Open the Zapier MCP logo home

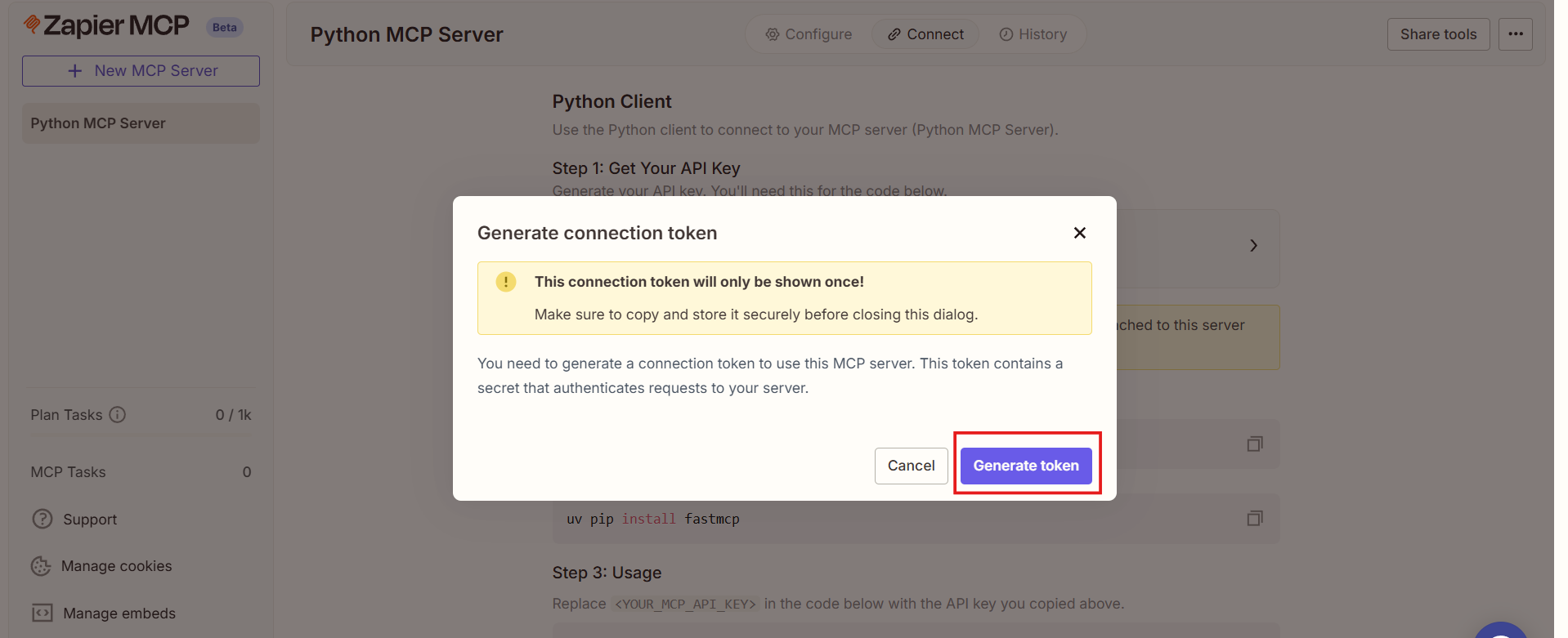pos(107,25)
